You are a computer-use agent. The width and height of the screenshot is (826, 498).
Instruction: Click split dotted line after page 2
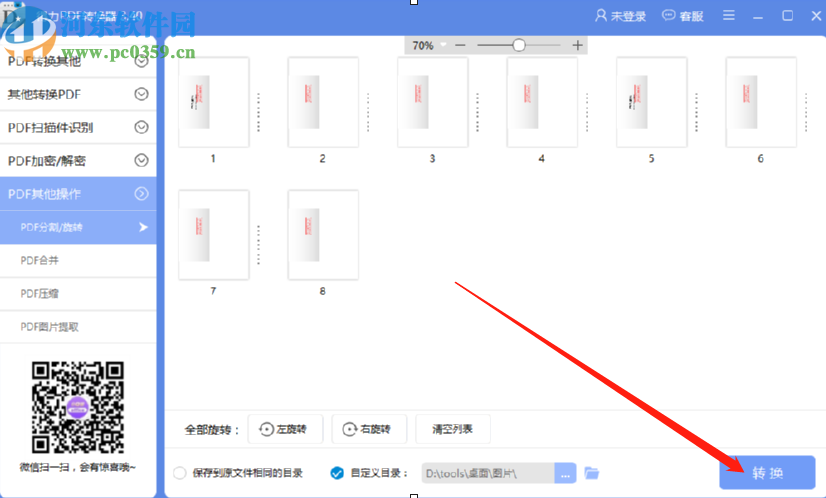click(368, 112)
